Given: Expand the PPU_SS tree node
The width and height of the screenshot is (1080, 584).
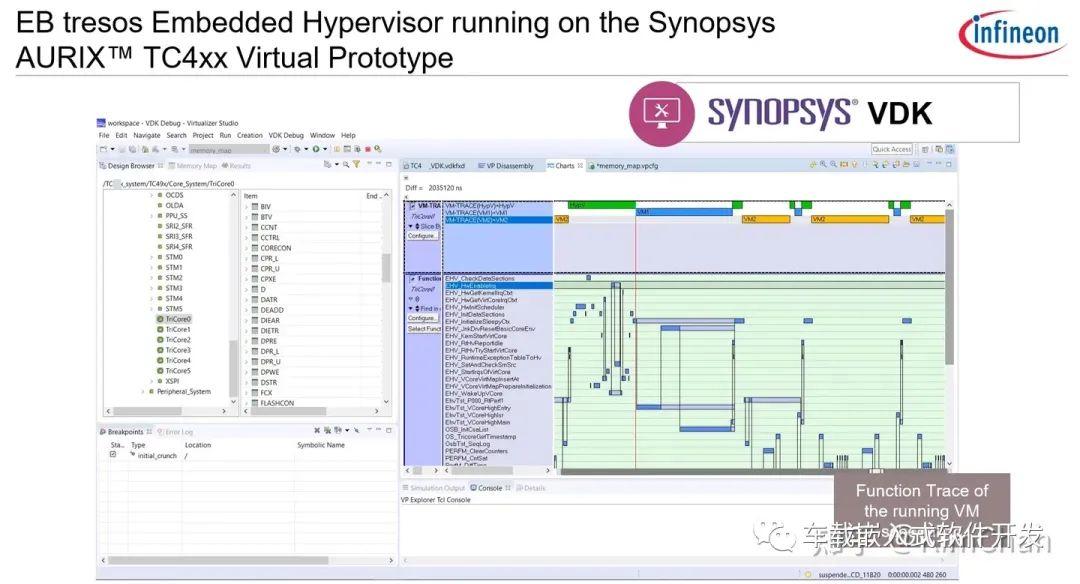Looking at the screenshot, I should 152,216.
